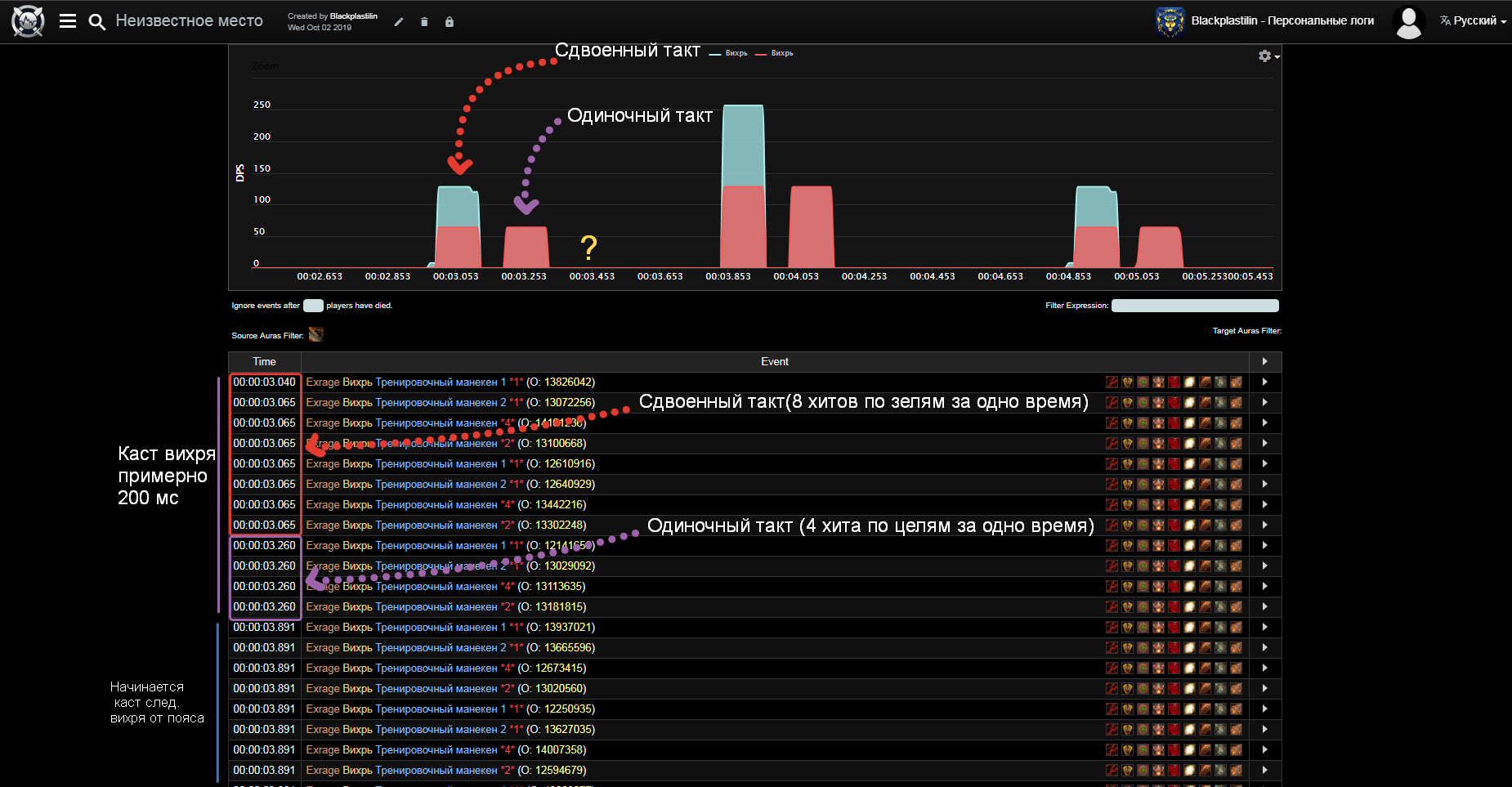Click the pencil edit report icon

pyautogui.click(x=399, y=22)
